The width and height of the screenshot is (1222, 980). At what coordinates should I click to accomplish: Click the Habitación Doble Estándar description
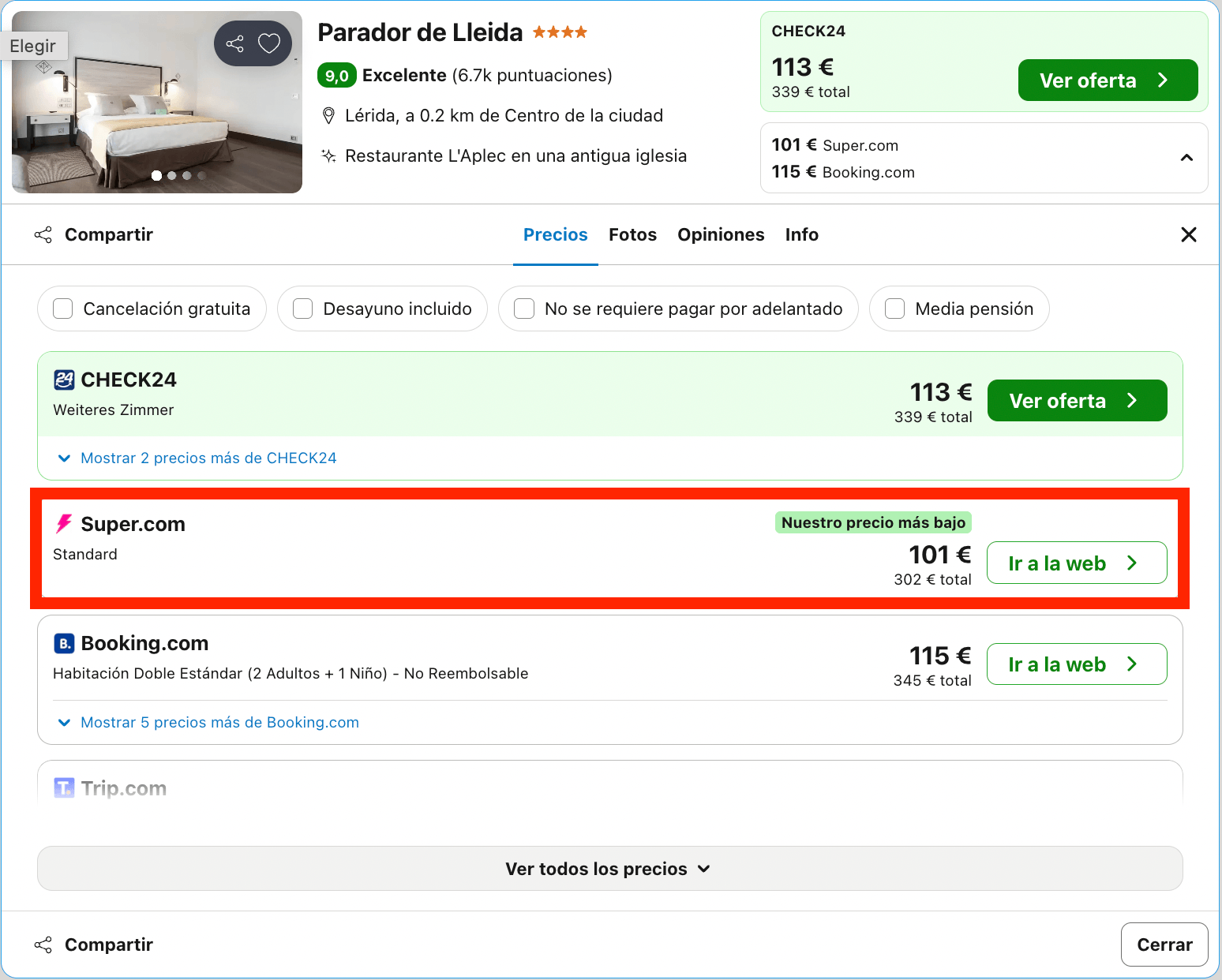pos(291,674)
